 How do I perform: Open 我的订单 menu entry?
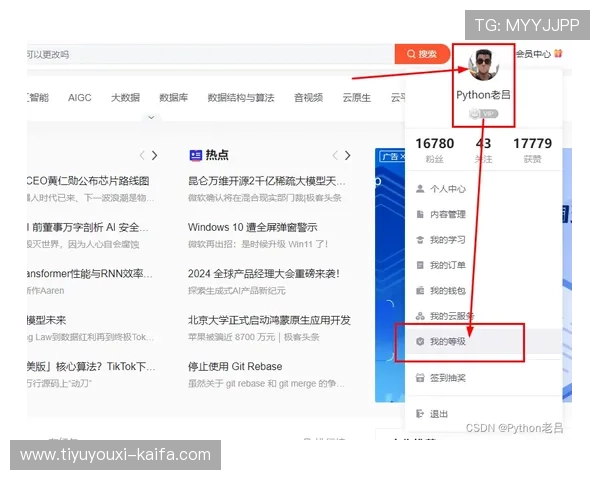tap(483, 265)
